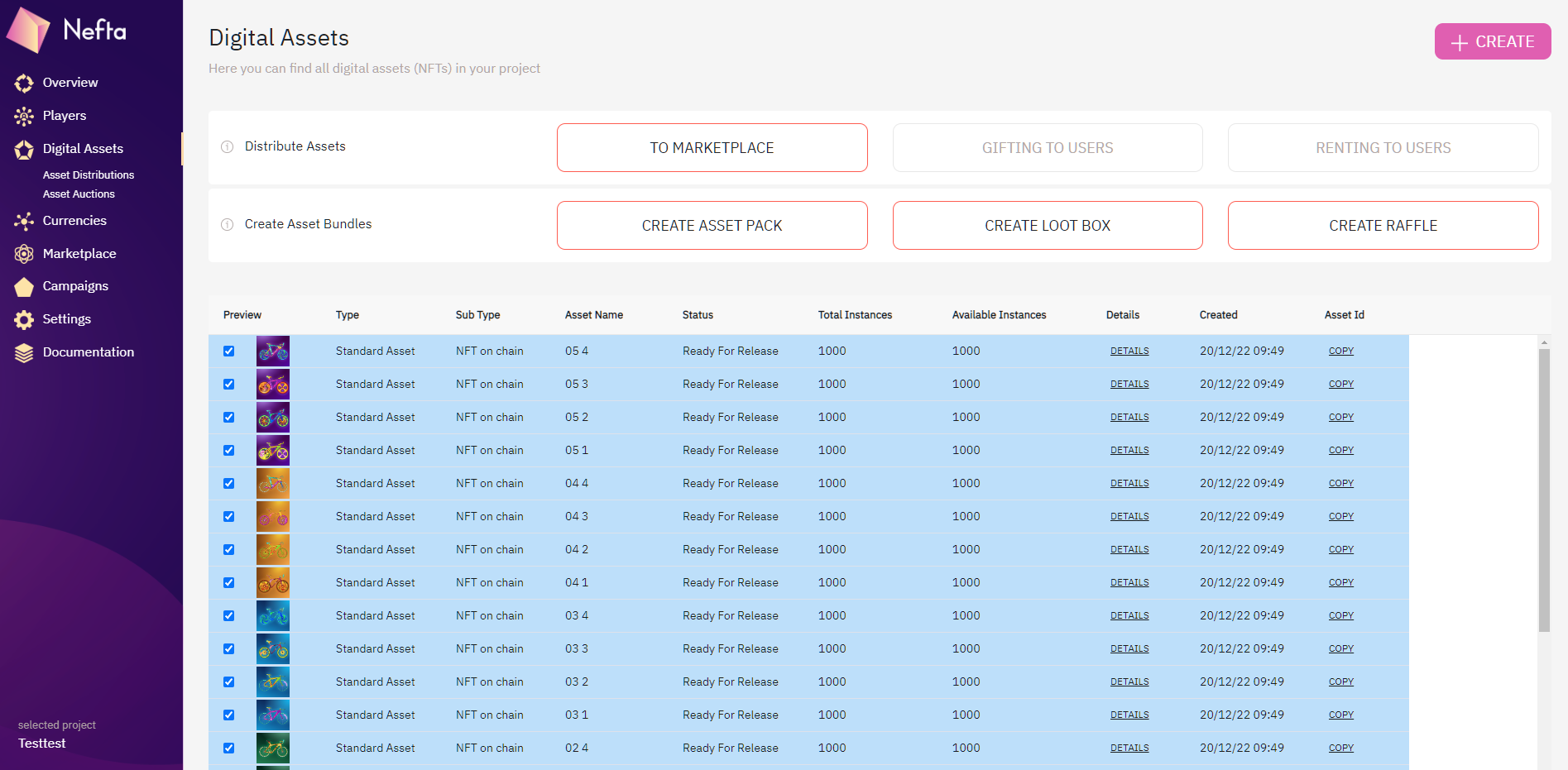Click the Total Instances column header
The width and height of the screenshot is (1568, 770).
click(855, 315)
